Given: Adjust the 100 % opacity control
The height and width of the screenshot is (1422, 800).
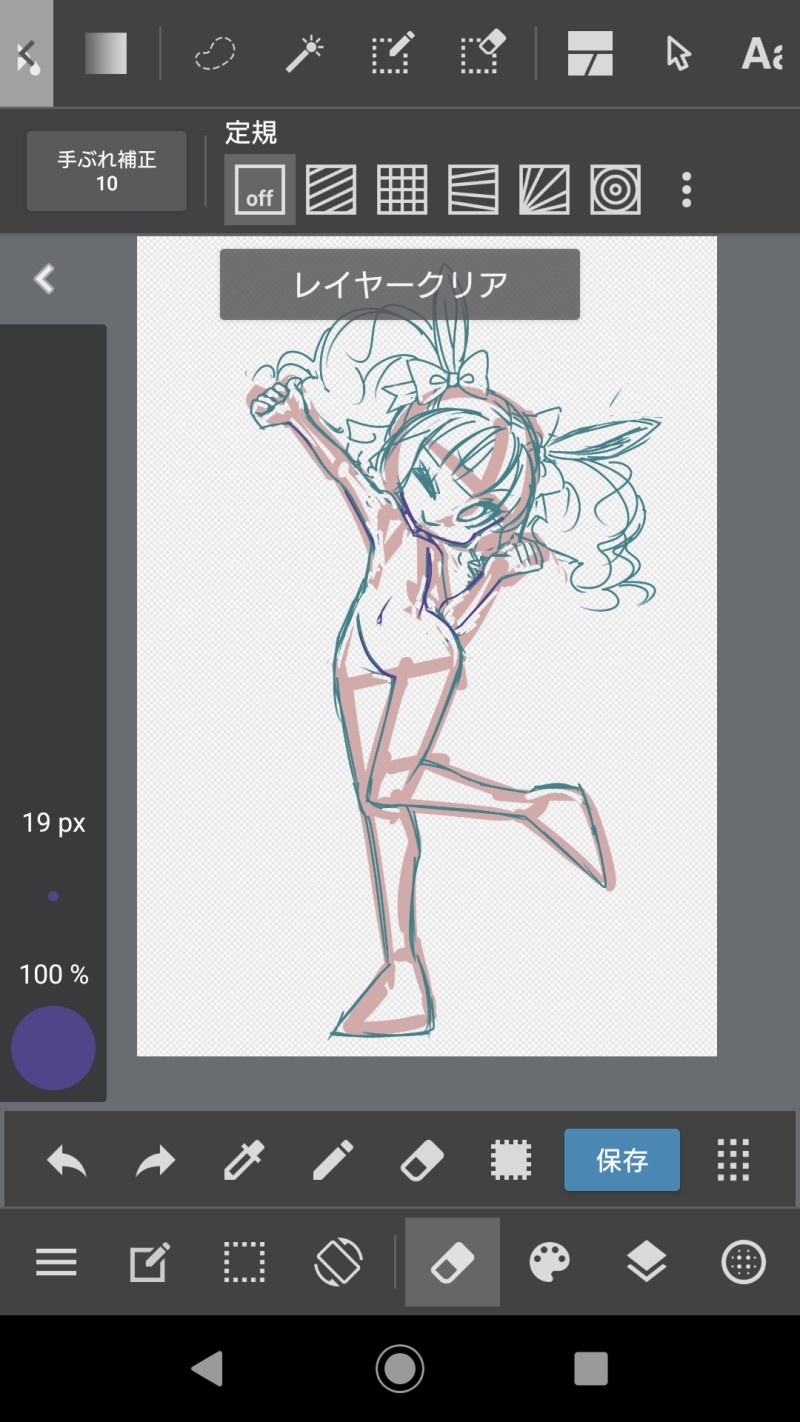Looking at the screenshot, I should pyautogui.click(x=54, y=974).
